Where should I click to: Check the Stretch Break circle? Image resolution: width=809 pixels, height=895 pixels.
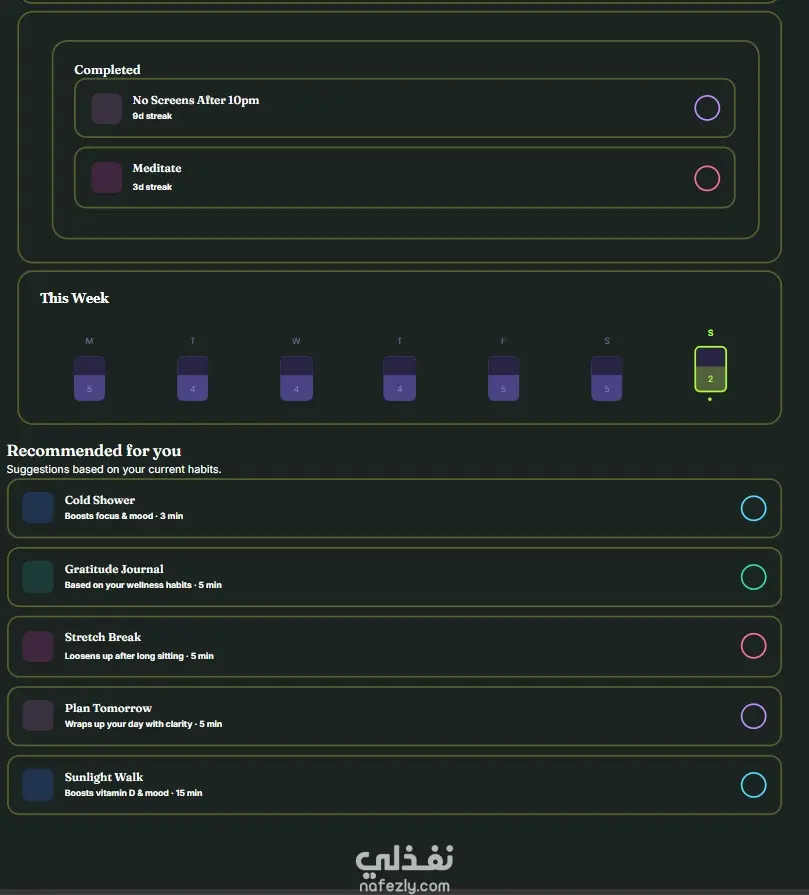753,646
